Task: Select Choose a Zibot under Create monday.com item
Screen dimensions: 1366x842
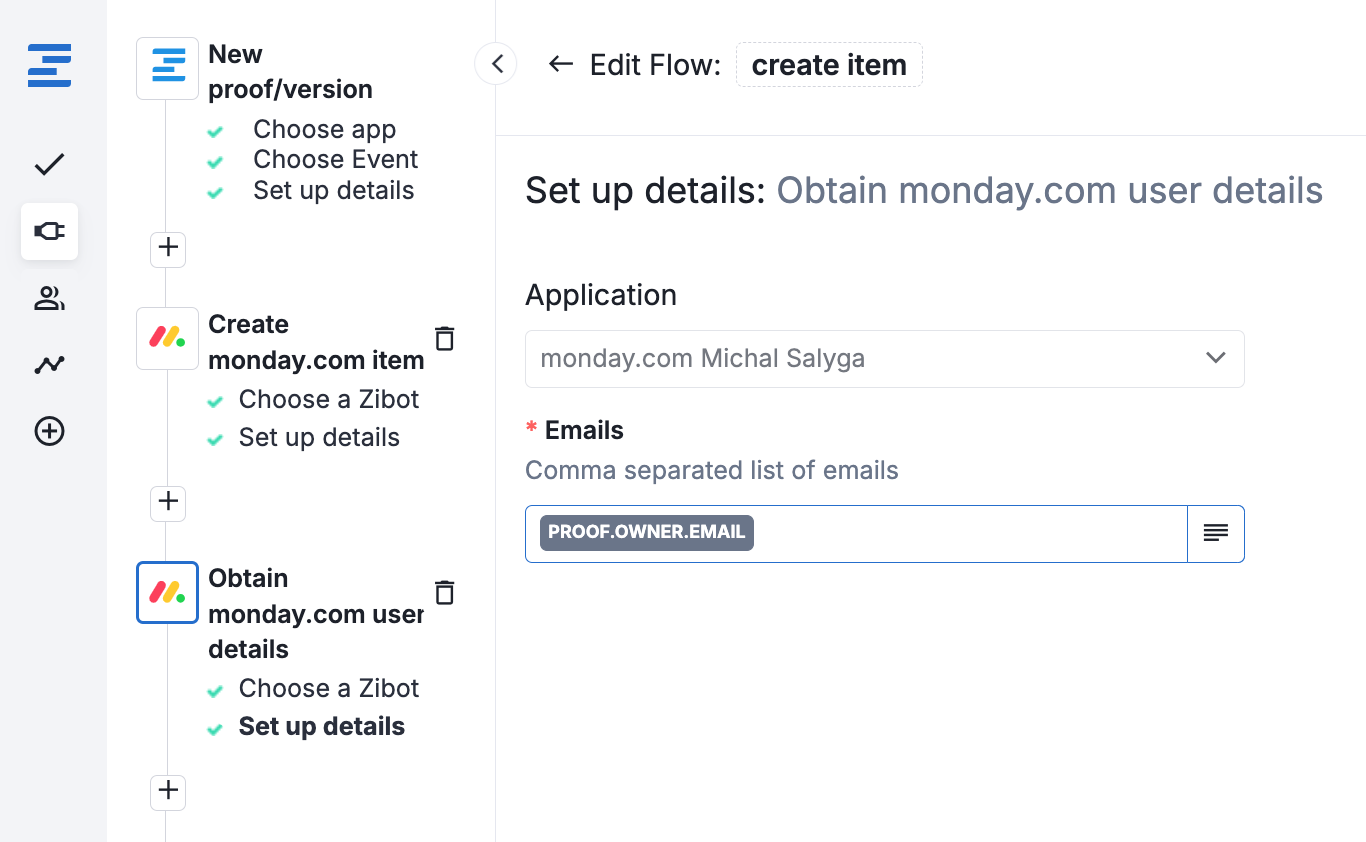Action: point(328,400)
